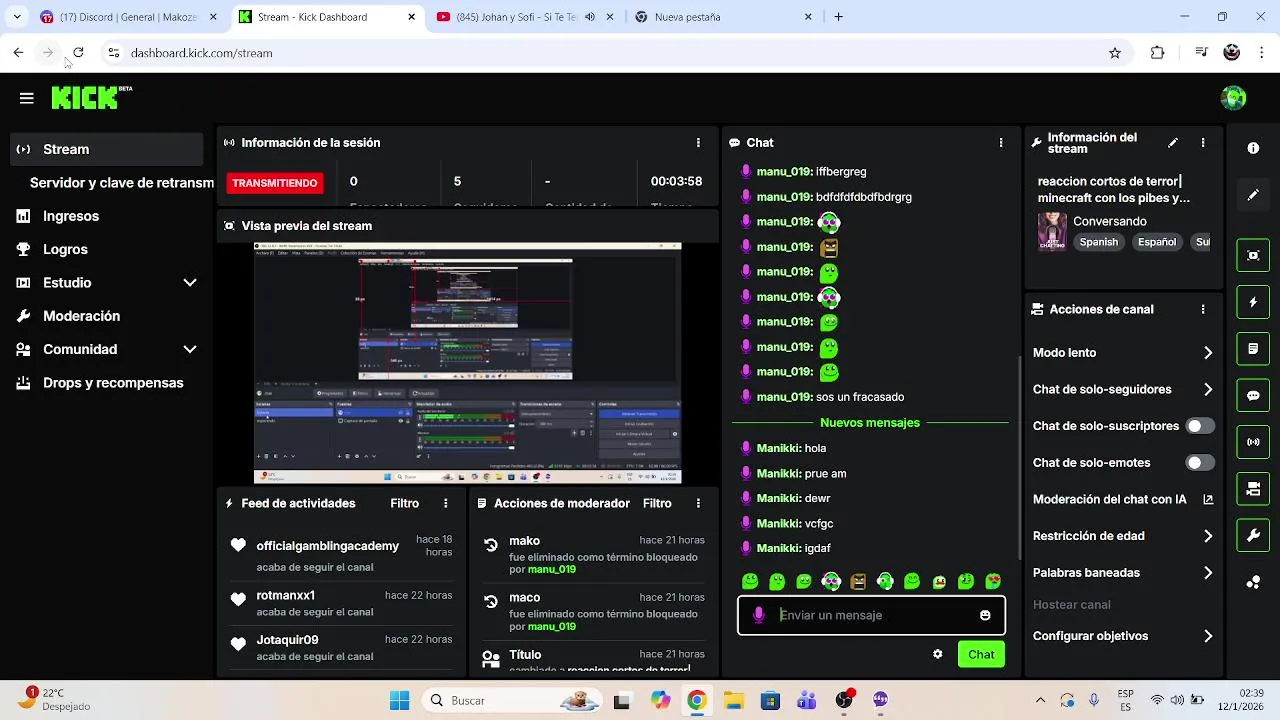Click Filtro in Acciones de moderador

(x=657, y=503)
